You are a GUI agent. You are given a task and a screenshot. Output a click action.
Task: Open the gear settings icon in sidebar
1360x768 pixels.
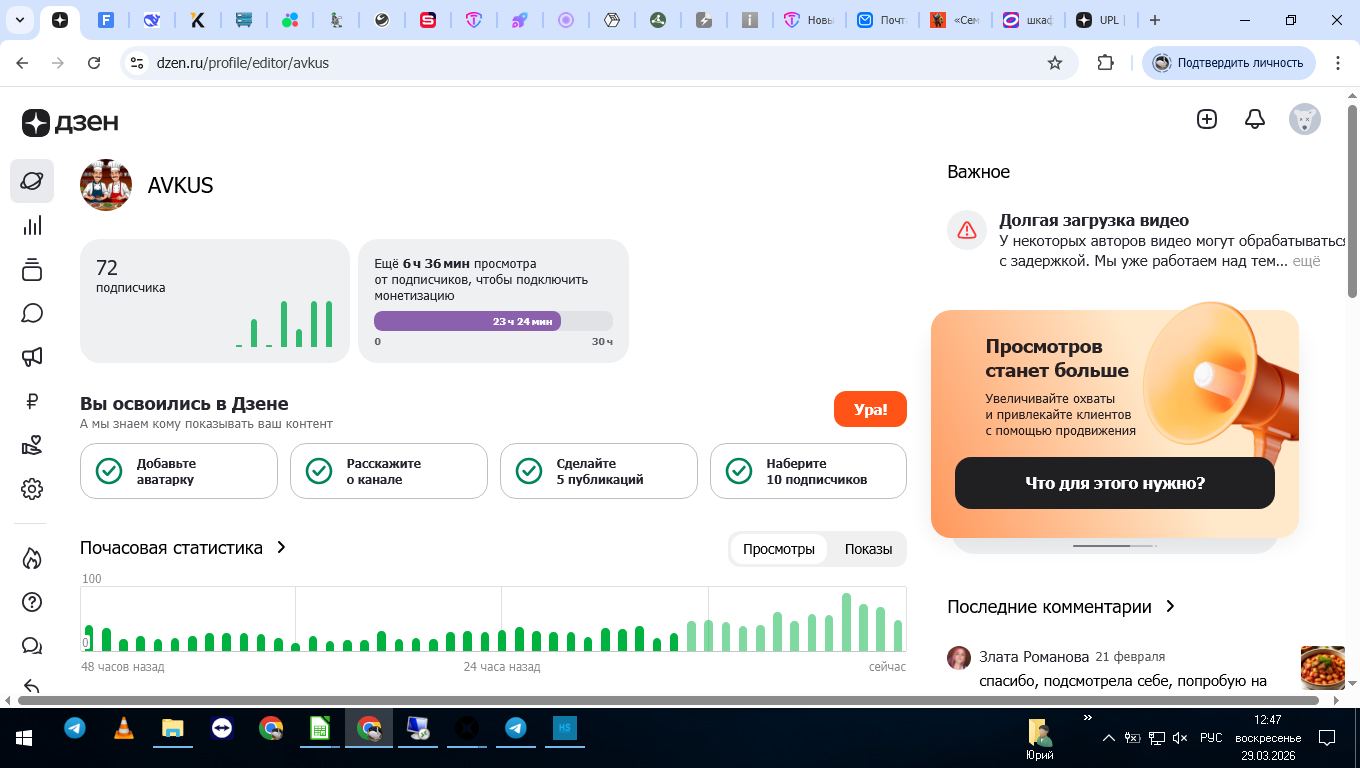[x=32, y=489]
